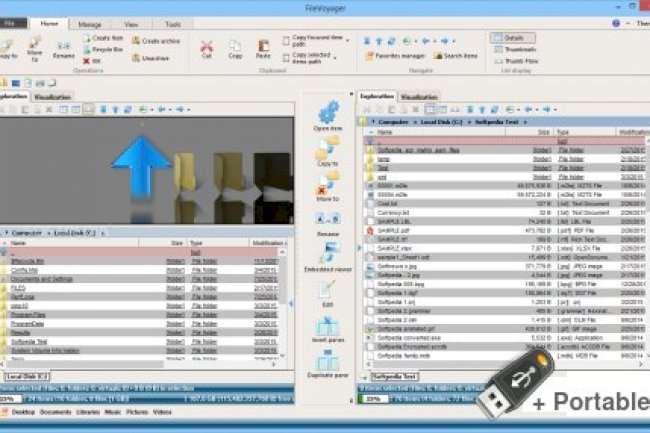The width and height of the screenshot is (650, 433).
Task: Open the Manage ribbon tab
Action: 89,22
